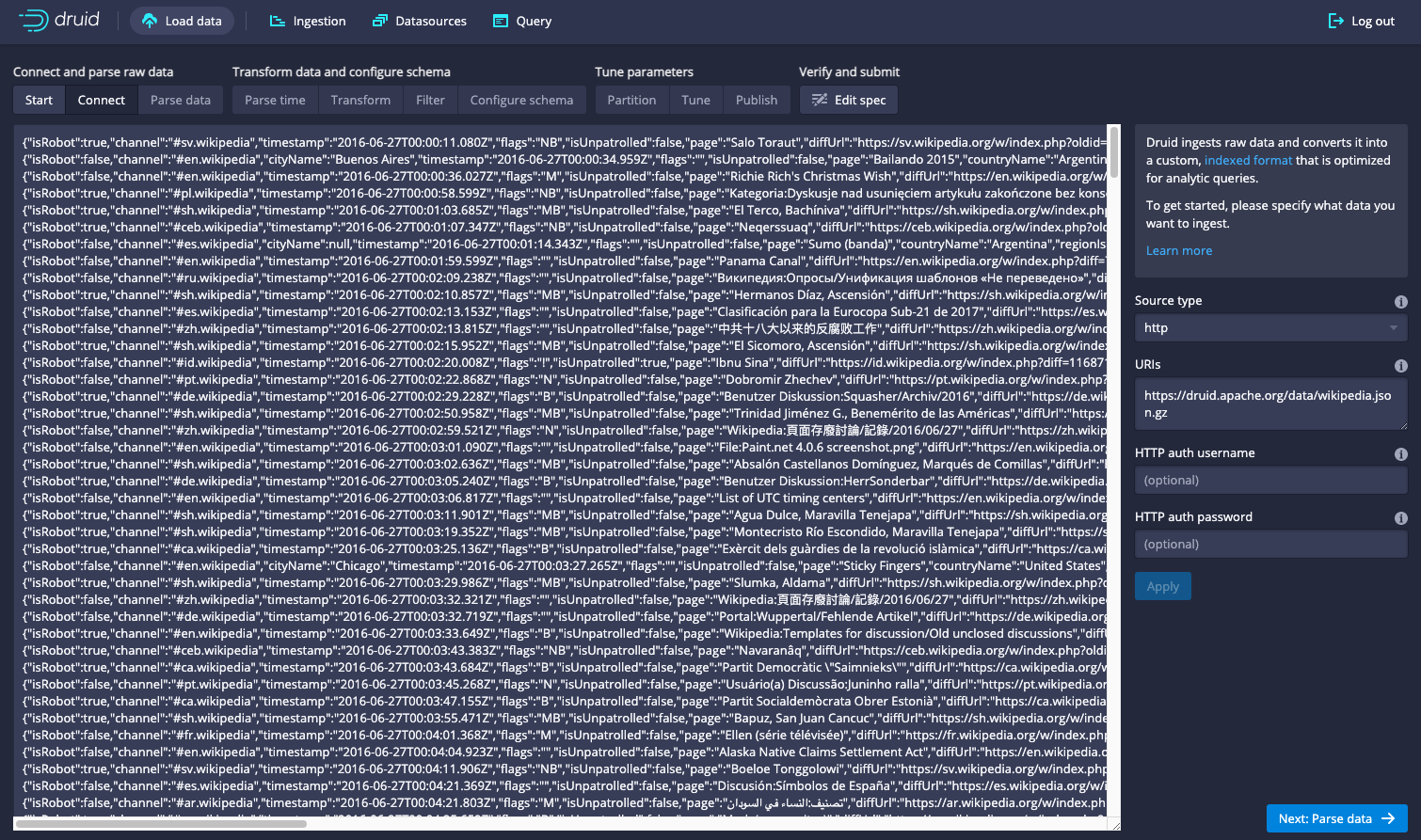
Task: Open the Query view
Action: point(522,21)
